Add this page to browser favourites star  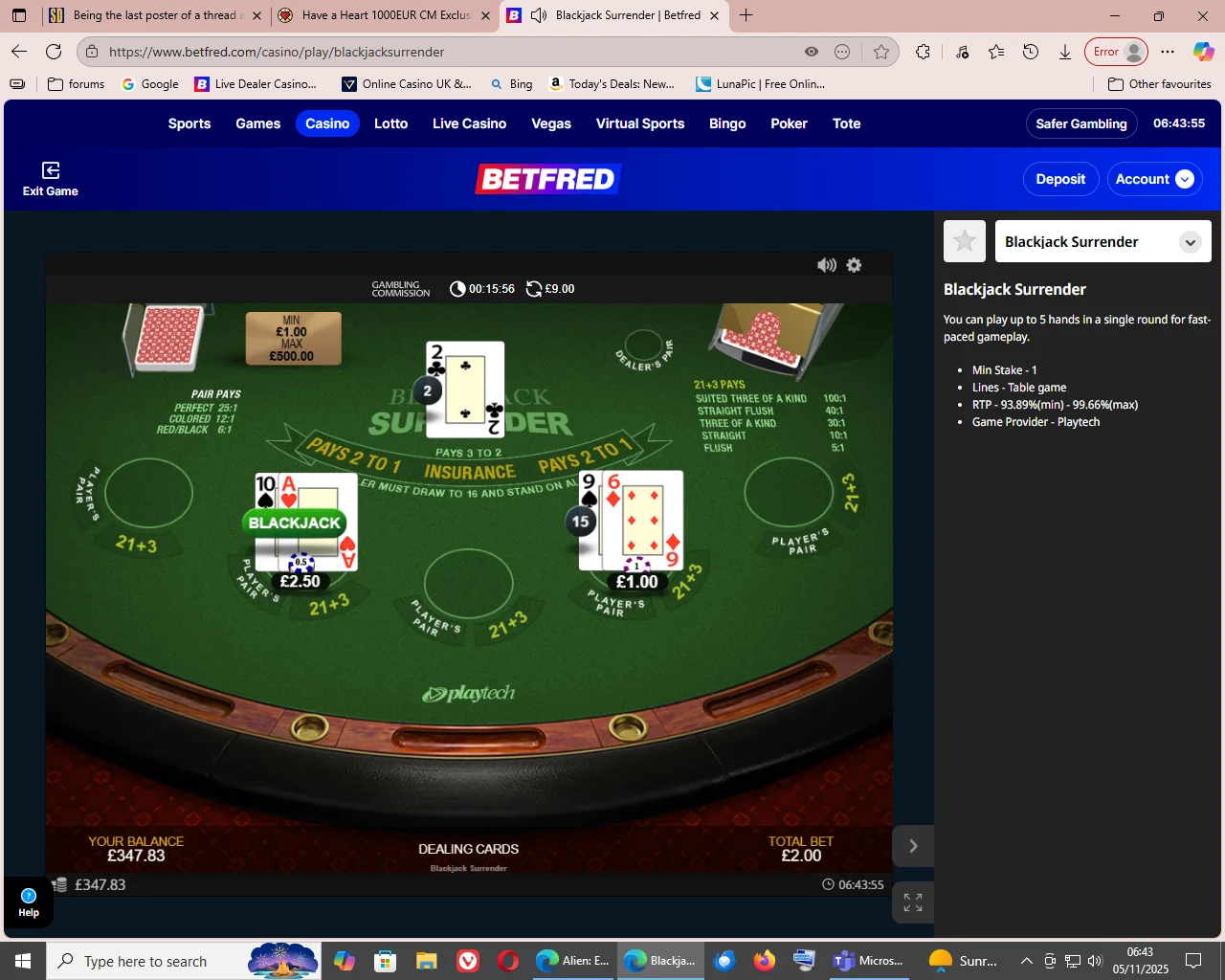click(881, 52)
